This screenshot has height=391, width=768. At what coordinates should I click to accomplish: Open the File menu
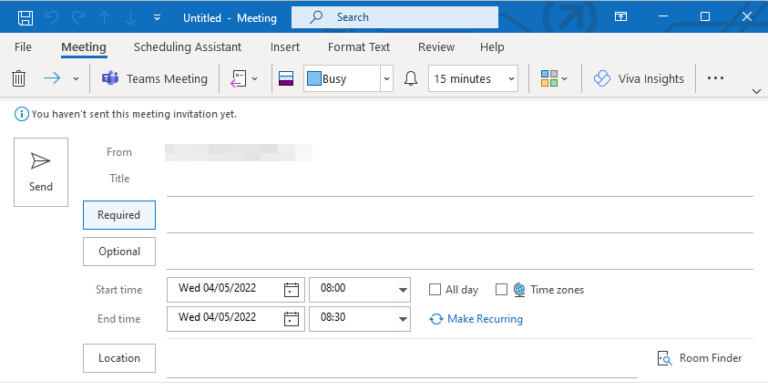[23, 47]
